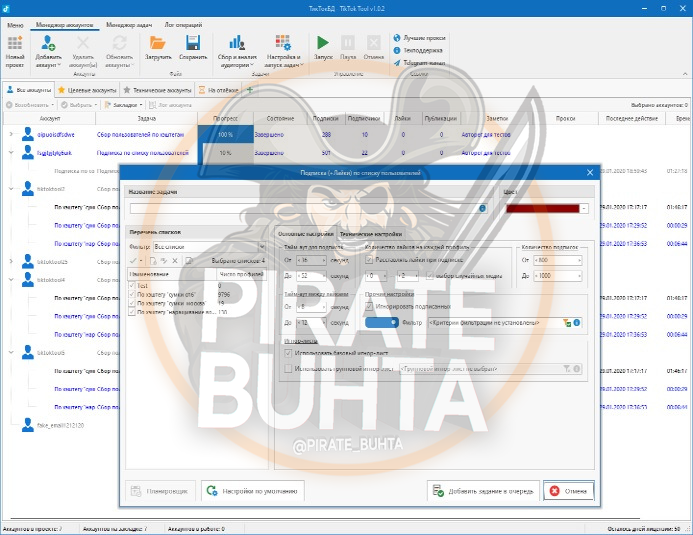Toggle send likes when subscribing checkbox
The width and height of the screenshot is (693, 535).
click(x=369, y=260)
